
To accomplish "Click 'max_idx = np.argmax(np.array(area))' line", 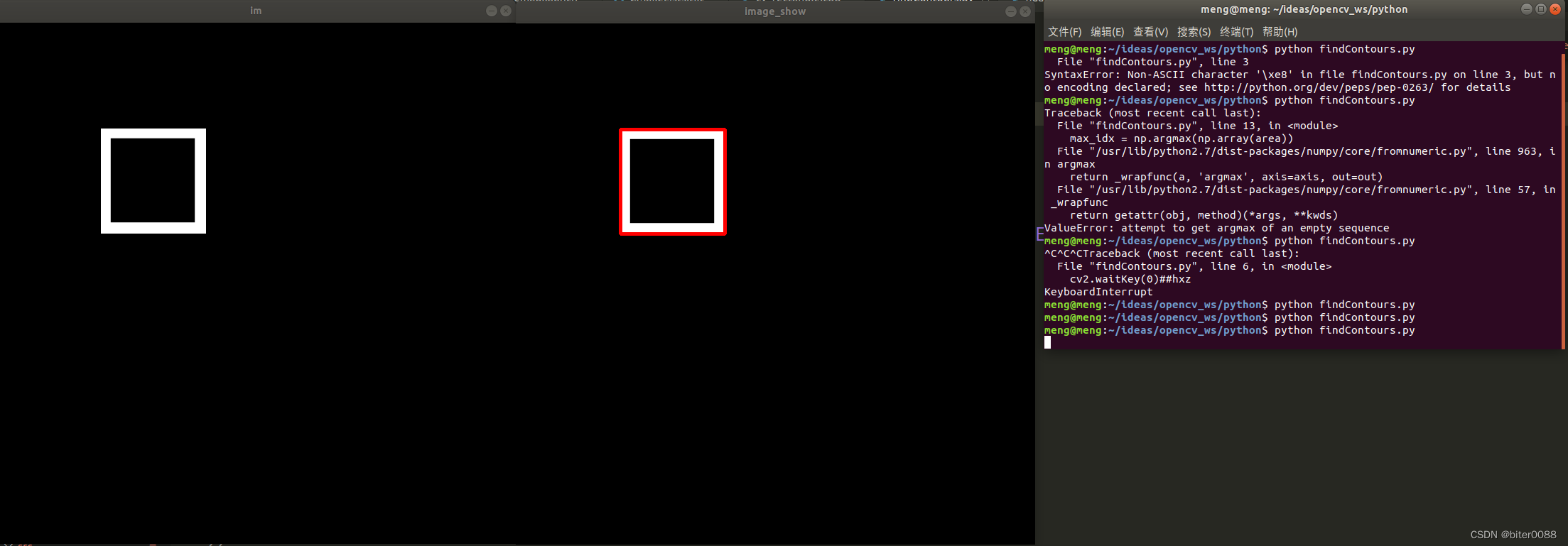I will point(1182,138).
